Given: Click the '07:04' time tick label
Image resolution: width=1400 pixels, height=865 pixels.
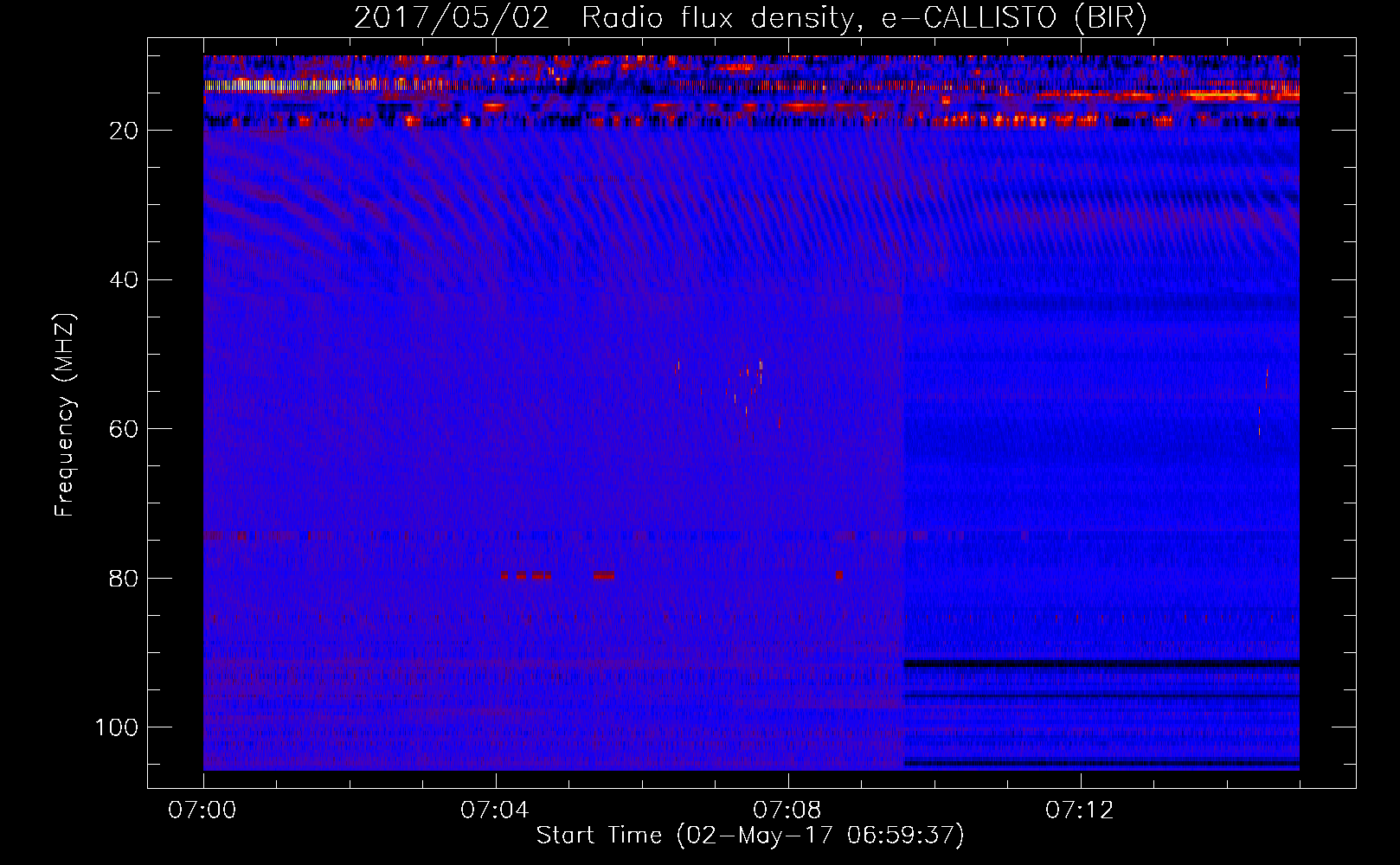Looking at the screenshot, I should 495,811.
